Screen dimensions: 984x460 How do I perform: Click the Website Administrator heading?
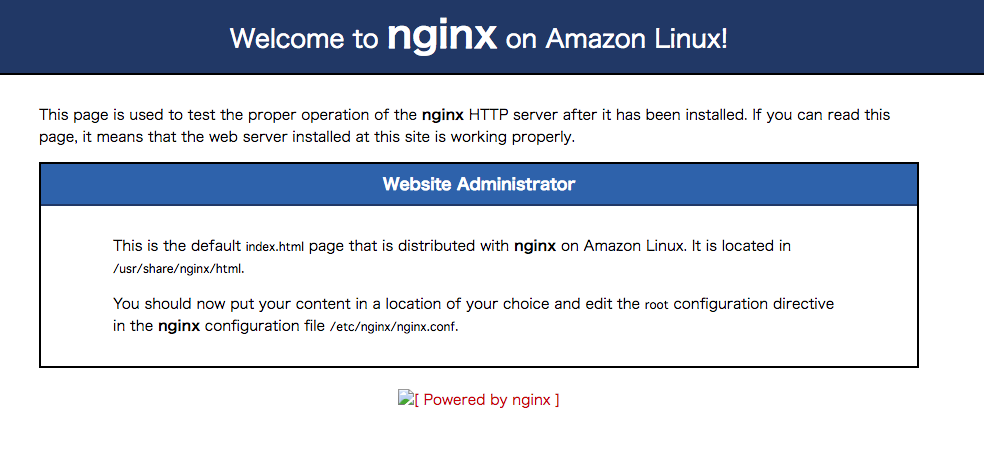(x=478, y=185)
